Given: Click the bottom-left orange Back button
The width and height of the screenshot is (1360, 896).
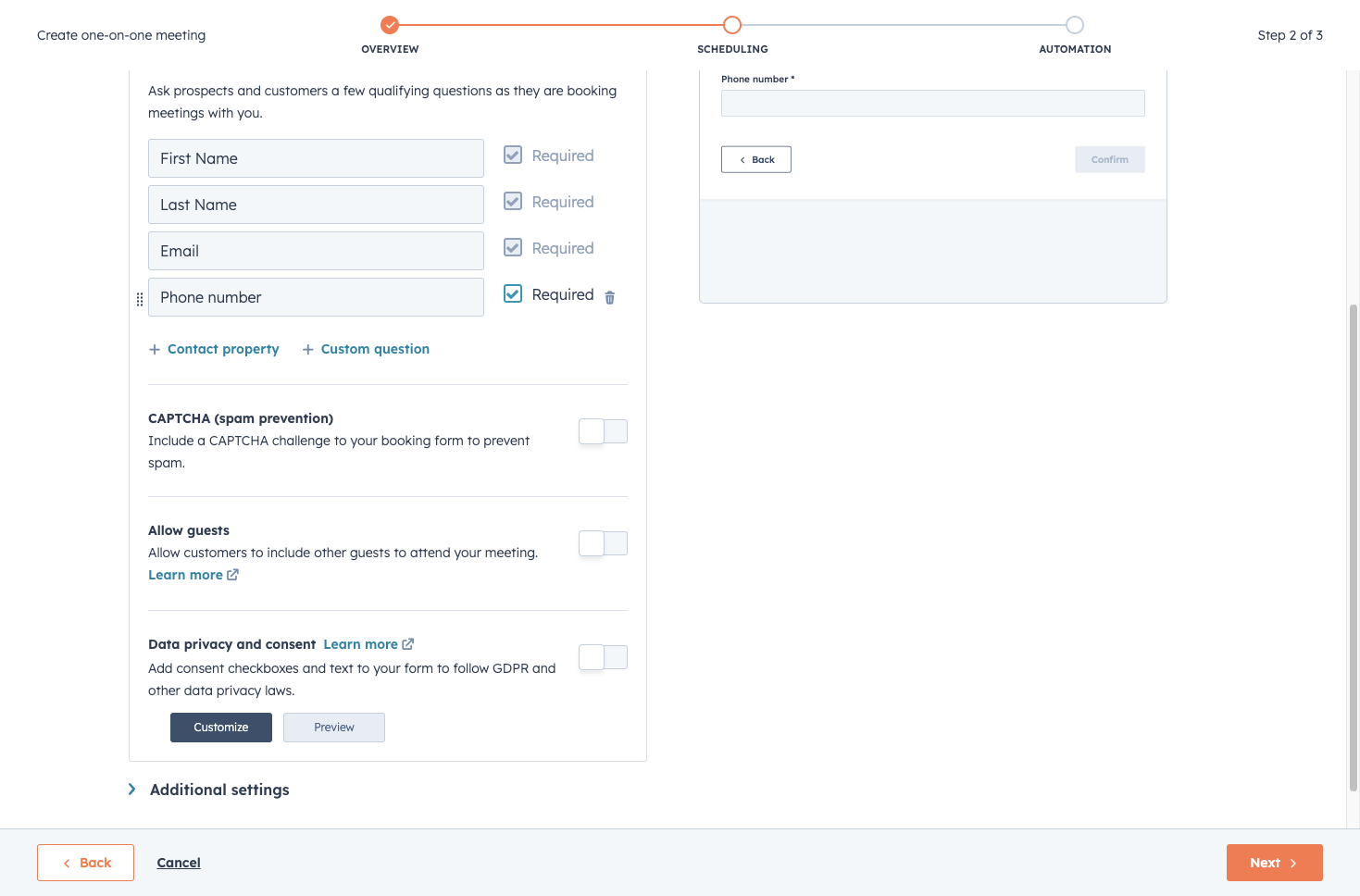Looking at the screenshot, I should pos(86,863).
